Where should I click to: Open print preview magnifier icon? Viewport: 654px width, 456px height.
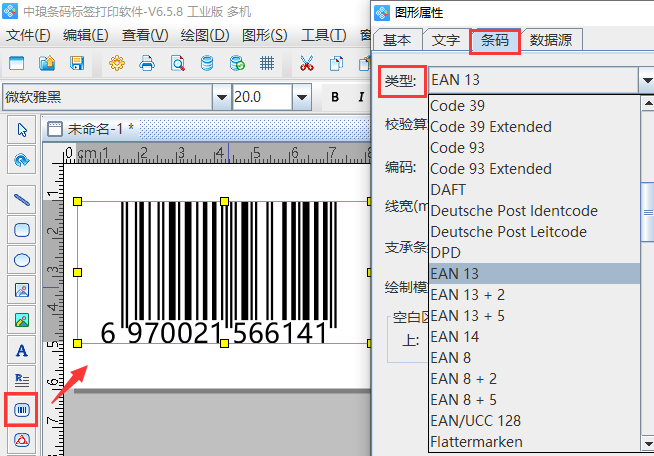(178, 63)
